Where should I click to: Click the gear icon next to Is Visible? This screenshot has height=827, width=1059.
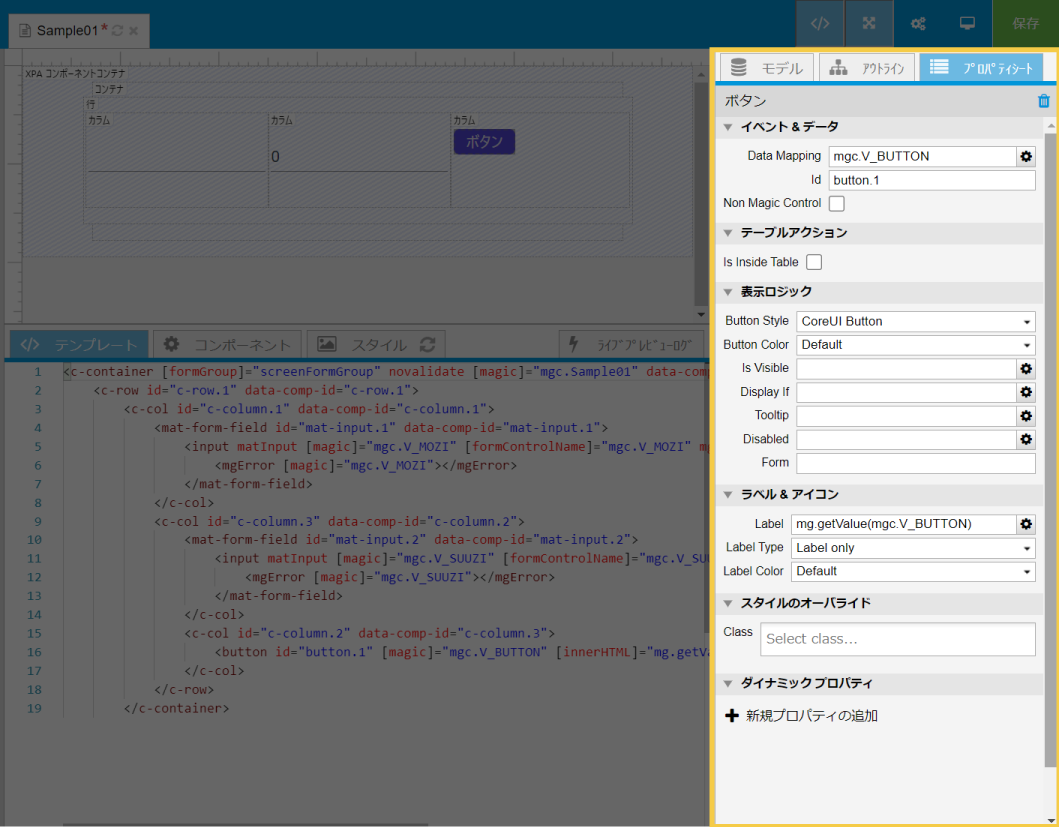(1026, 368)
